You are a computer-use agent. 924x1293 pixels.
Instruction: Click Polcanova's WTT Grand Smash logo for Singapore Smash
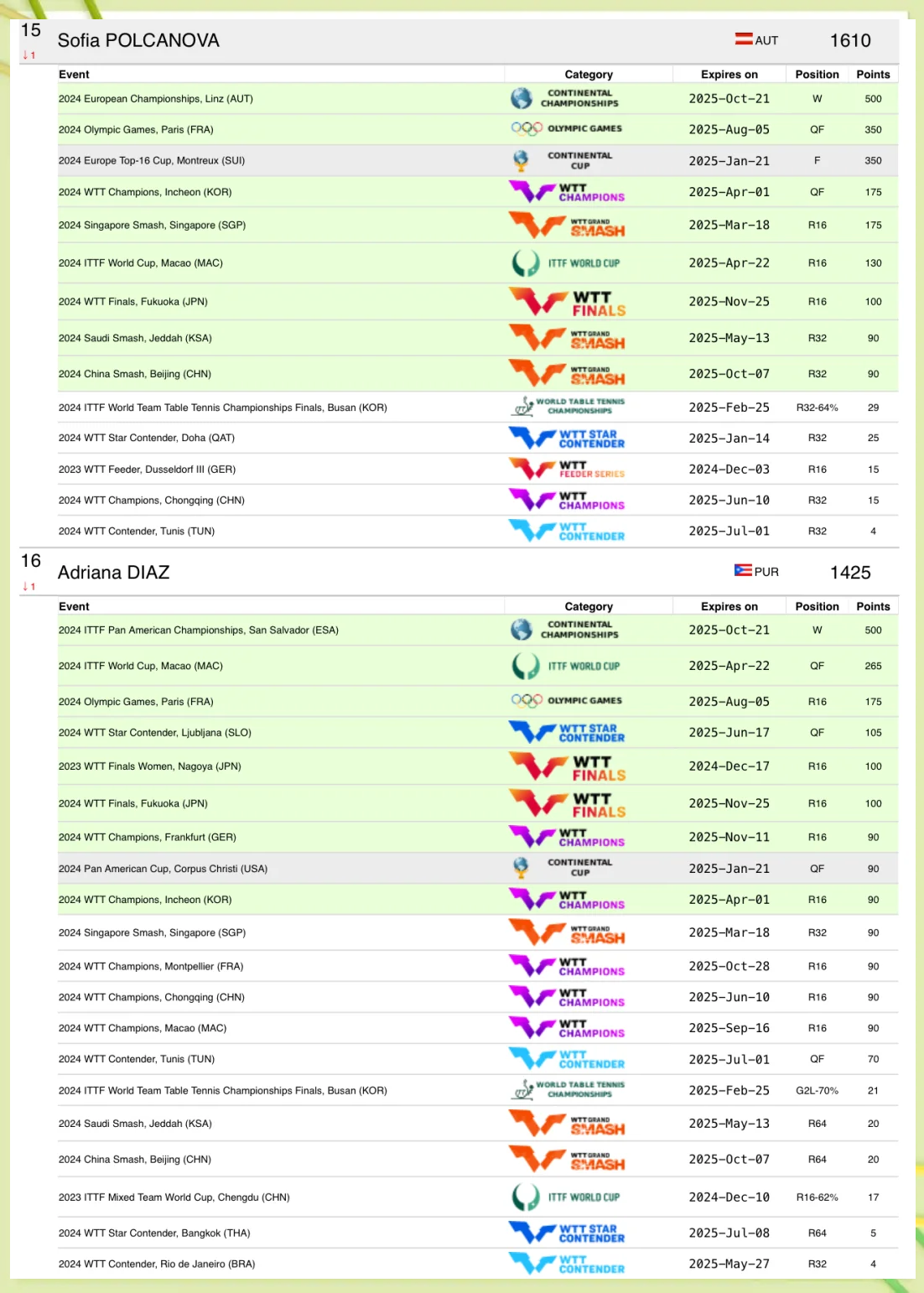(x=567, y=226)
